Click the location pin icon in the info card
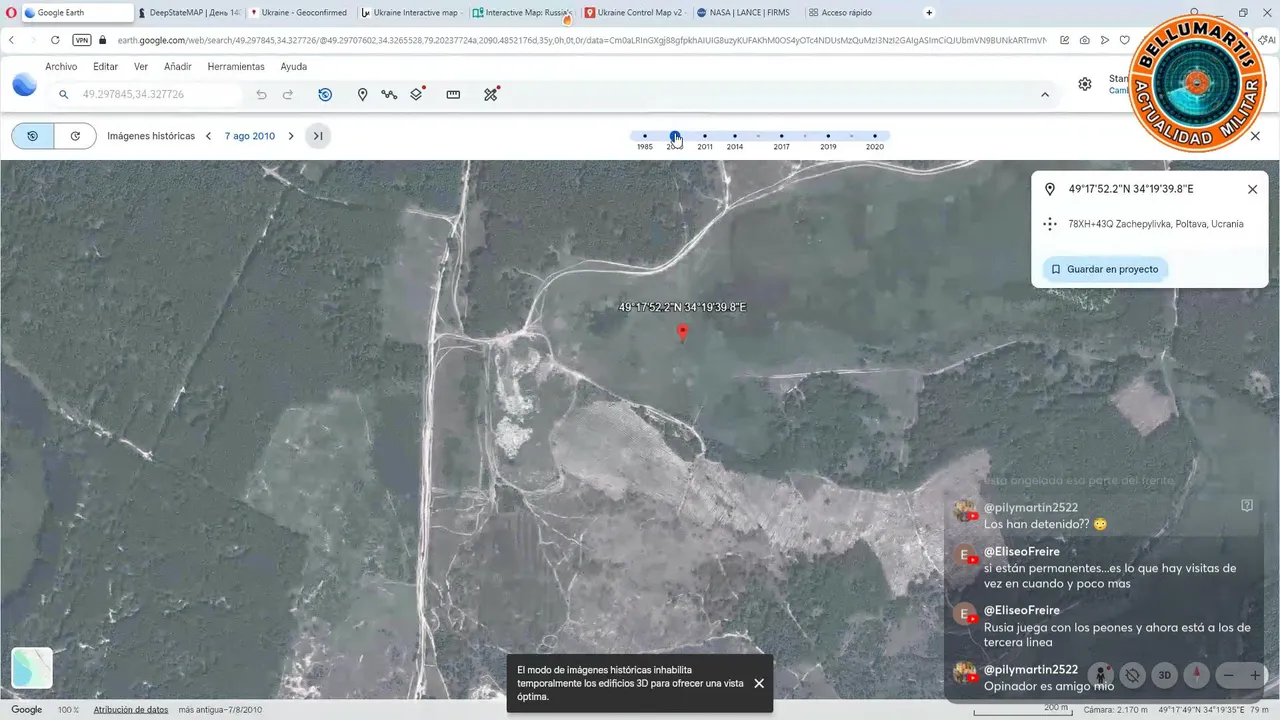The image size is (1280, 720). click(1050, 189)
